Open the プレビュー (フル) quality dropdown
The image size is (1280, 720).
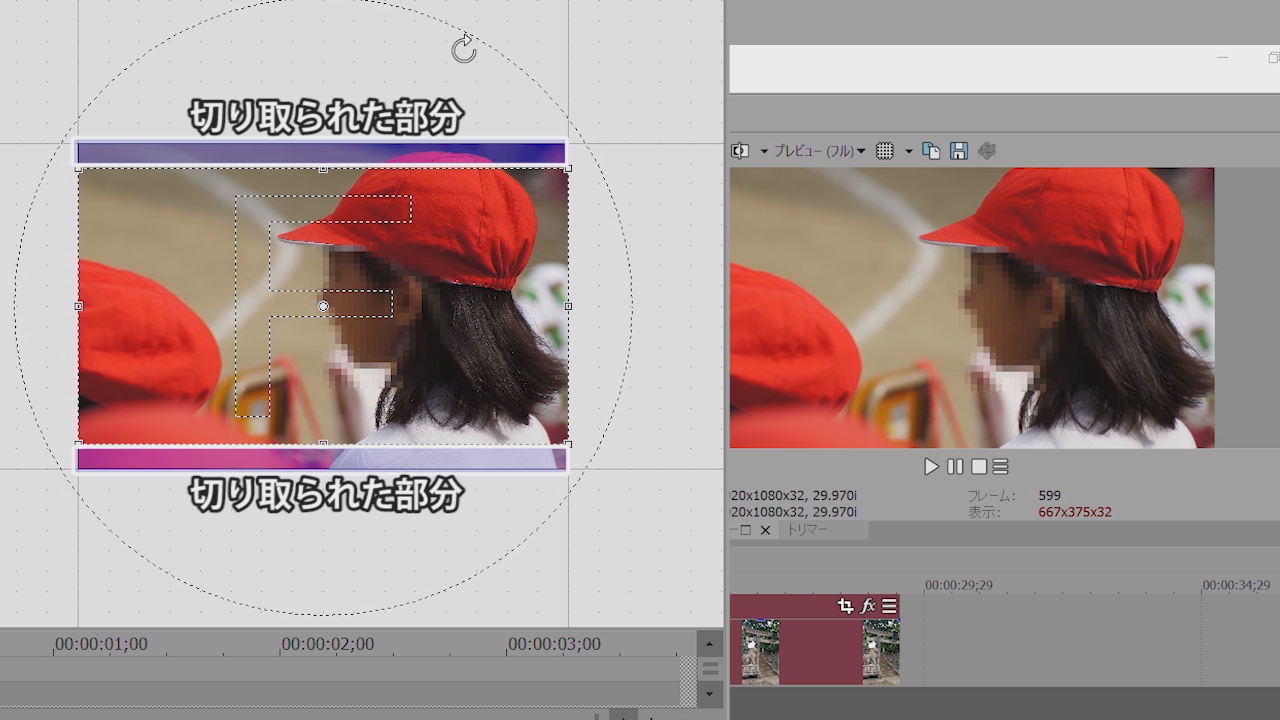pyautogui.click(x=820, y=151)
